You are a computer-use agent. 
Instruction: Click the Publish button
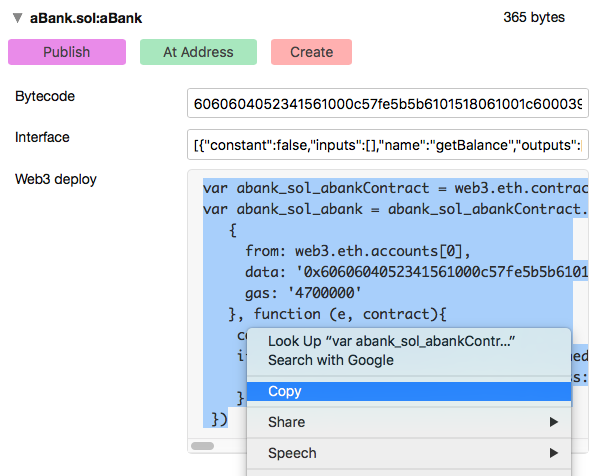pyautogui.click(x=67, y=52)
